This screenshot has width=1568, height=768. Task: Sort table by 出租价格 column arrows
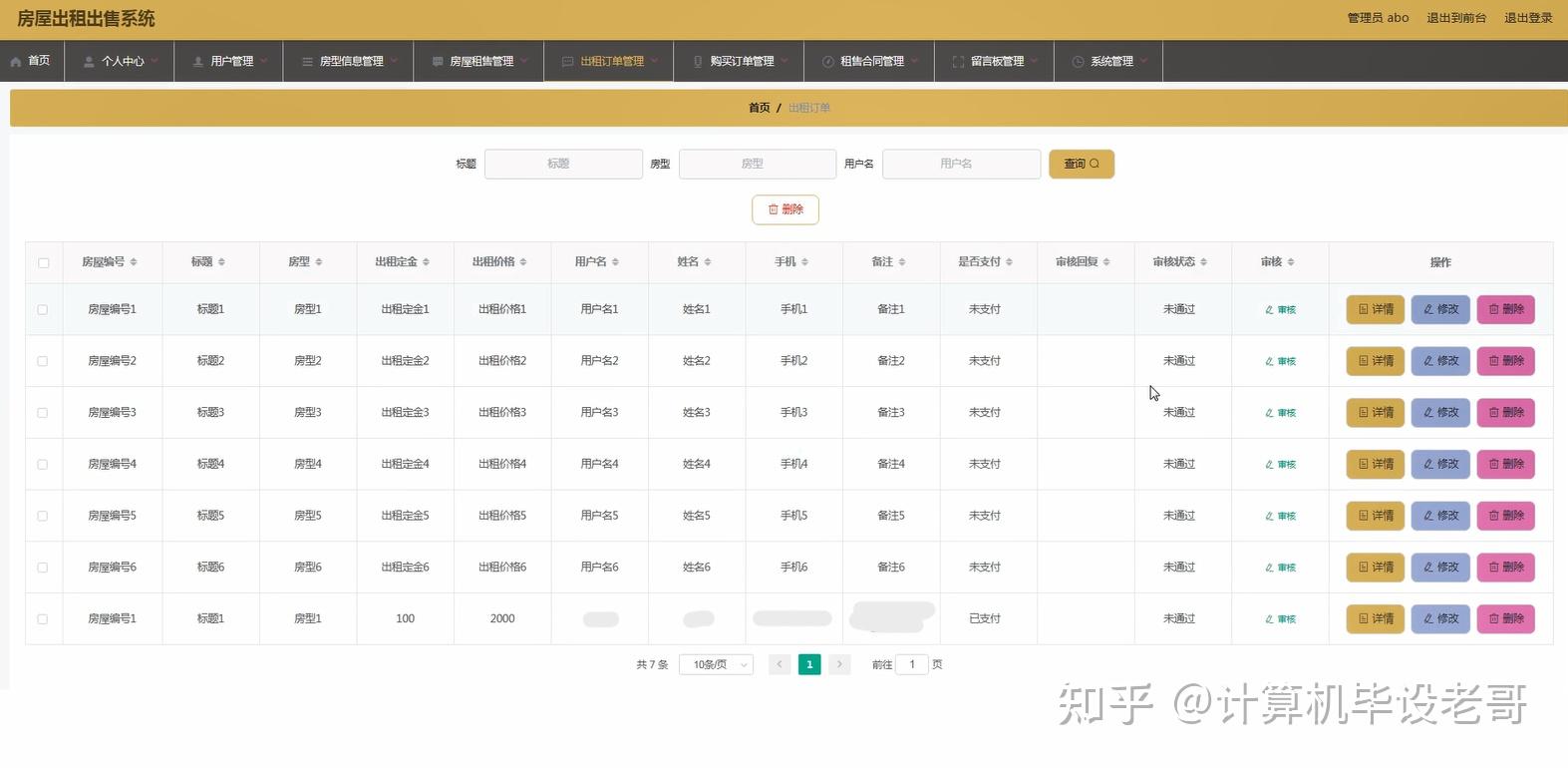coord(523,262)
